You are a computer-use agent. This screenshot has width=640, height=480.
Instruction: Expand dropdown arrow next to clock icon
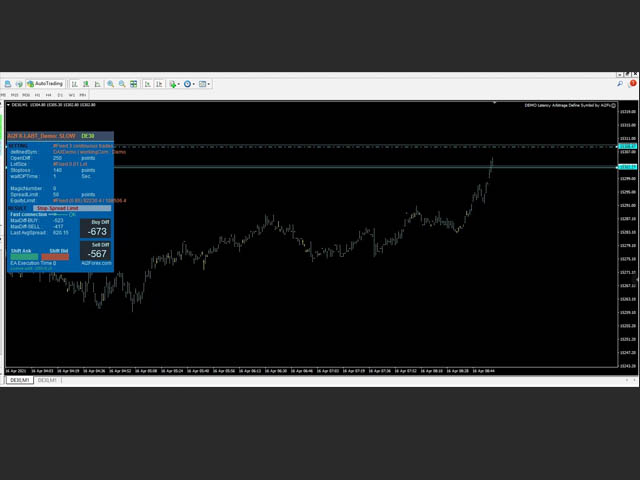coord(193,84)
